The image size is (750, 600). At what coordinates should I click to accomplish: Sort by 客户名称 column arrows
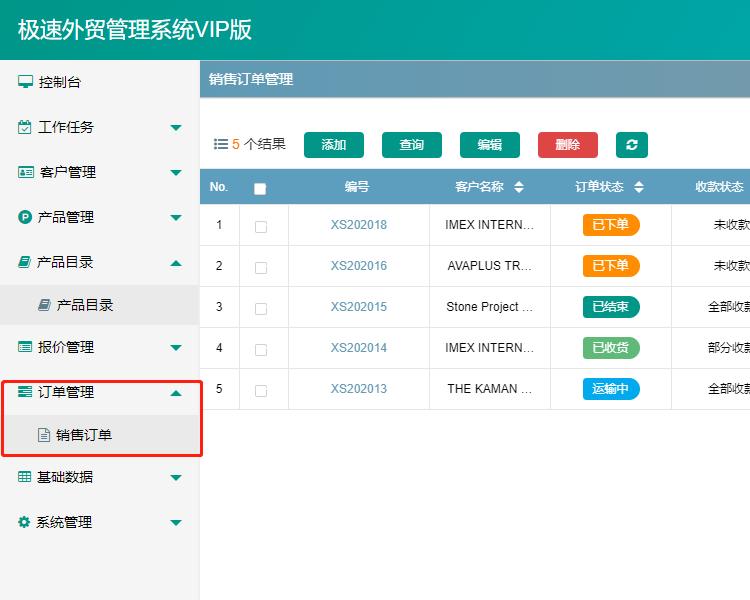[x=518, y=187]
